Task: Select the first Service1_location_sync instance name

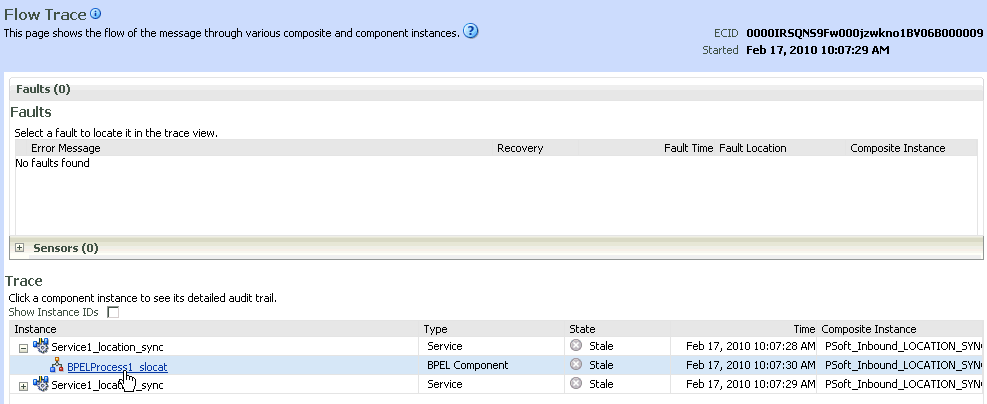Action: [x=107, y=347]
